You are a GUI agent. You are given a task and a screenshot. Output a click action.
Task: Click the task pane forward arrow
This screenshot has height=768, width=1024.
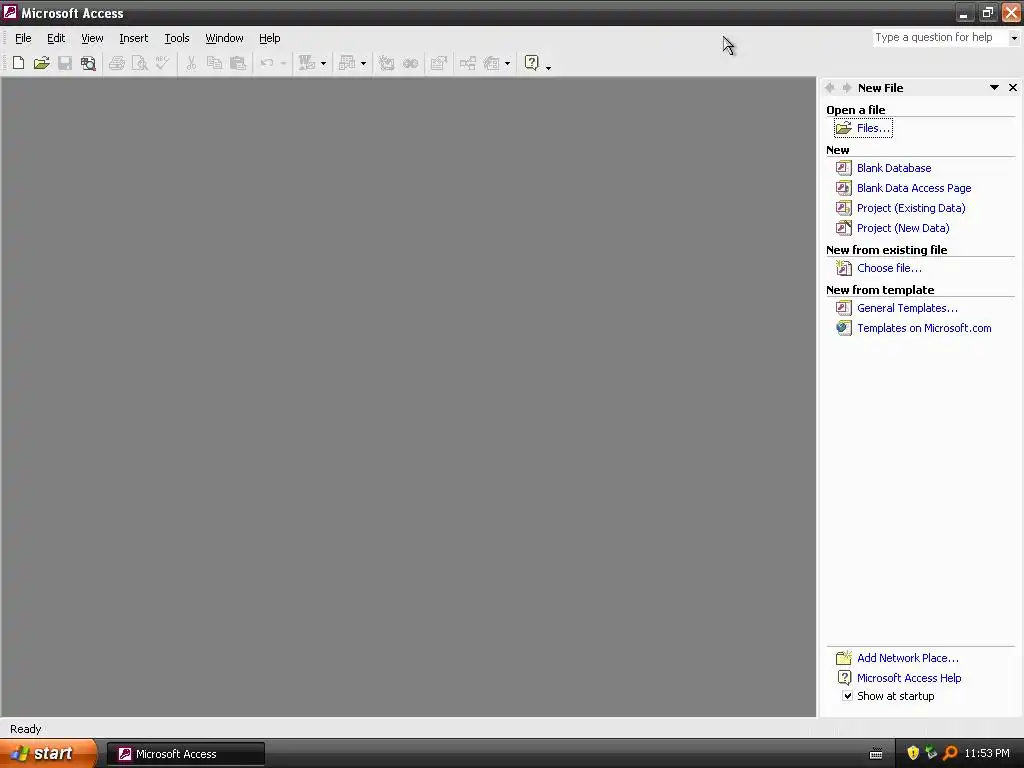(847, 88)
